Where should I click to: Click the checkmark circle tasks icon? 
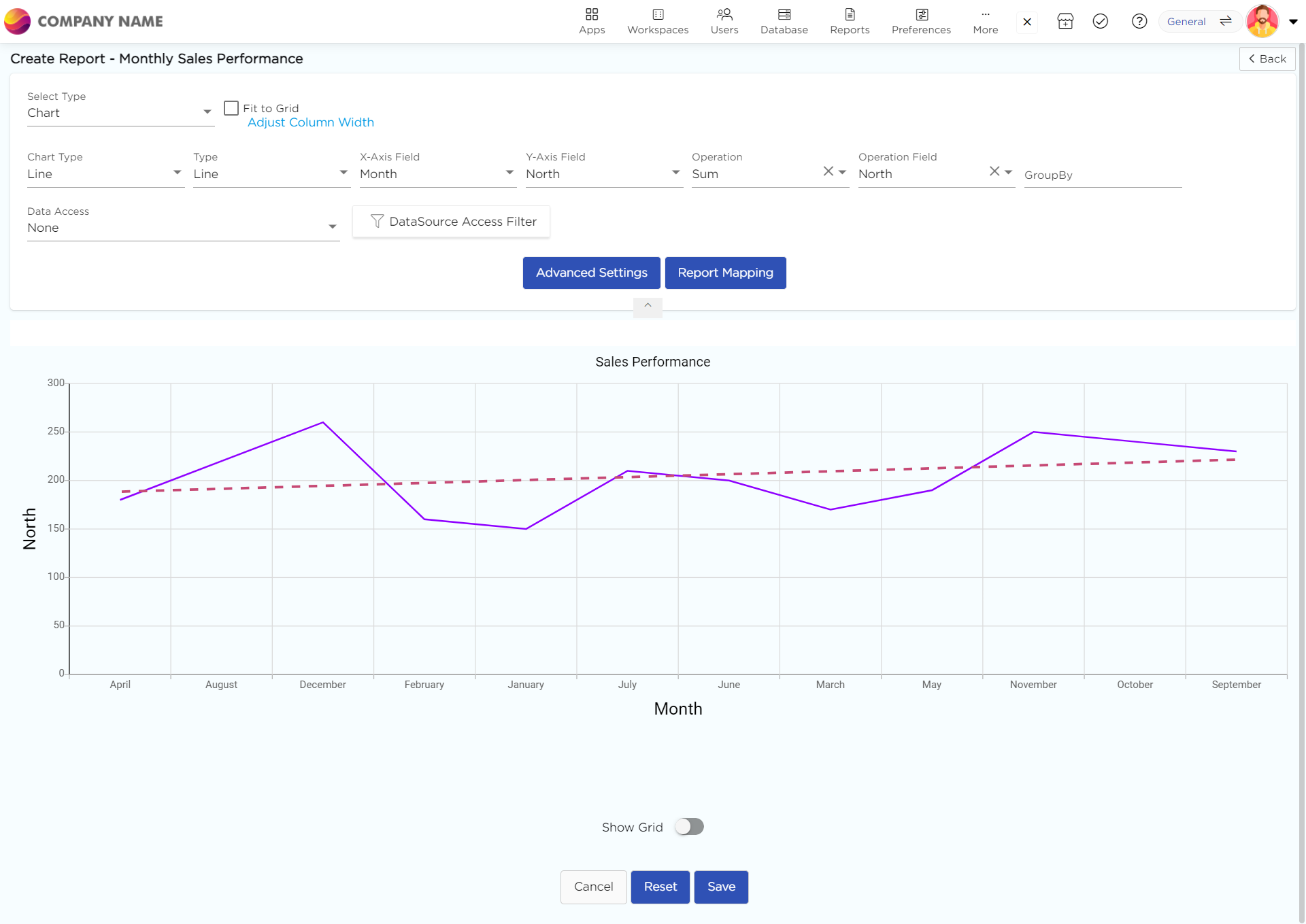(x=1100, y=22)
